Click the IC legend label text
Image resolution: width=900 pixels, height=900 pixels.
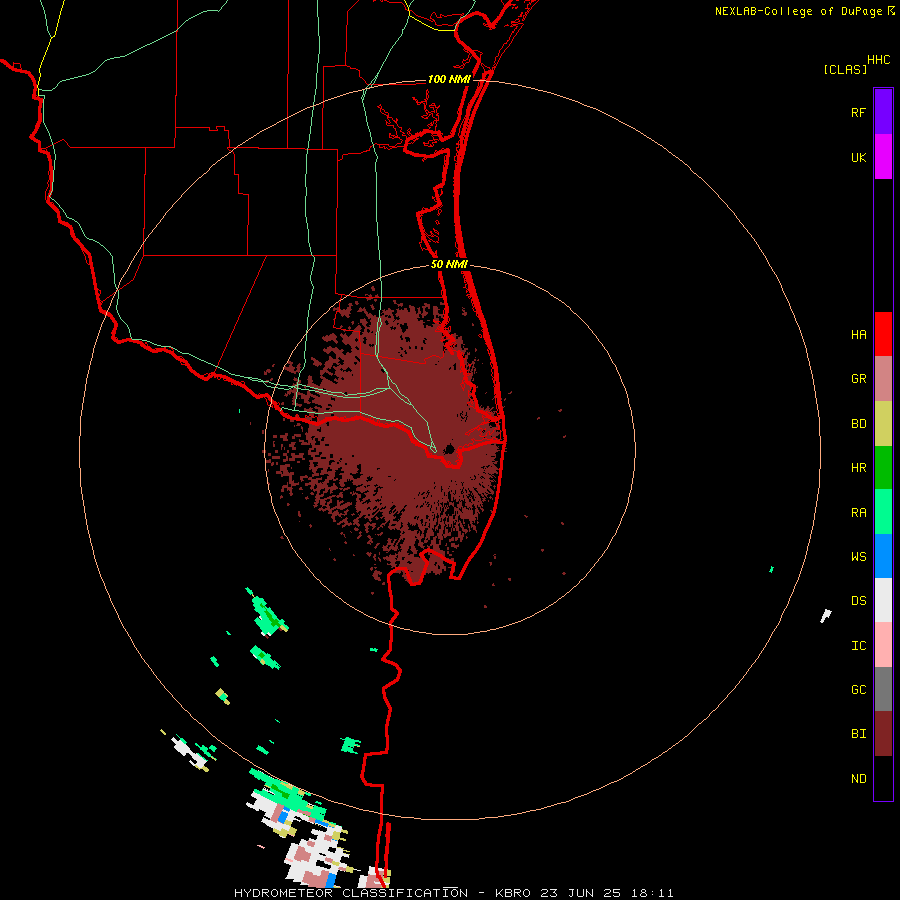858,646
